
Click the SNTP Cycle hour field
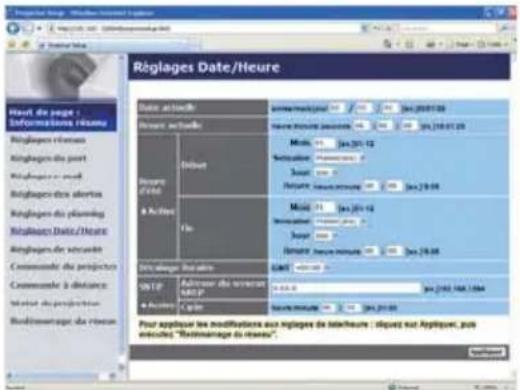328,308
